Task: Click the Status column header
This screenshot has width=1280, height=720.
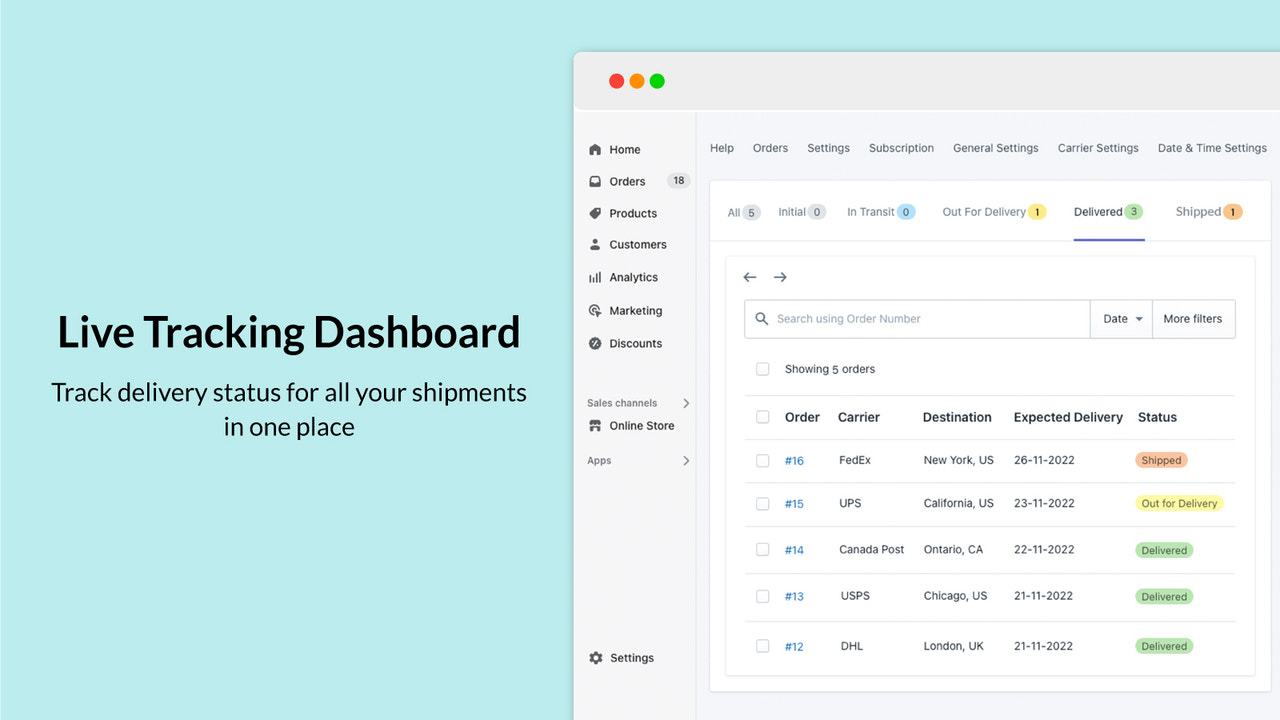Action: pyautogui.click(x=1157, y=417)
